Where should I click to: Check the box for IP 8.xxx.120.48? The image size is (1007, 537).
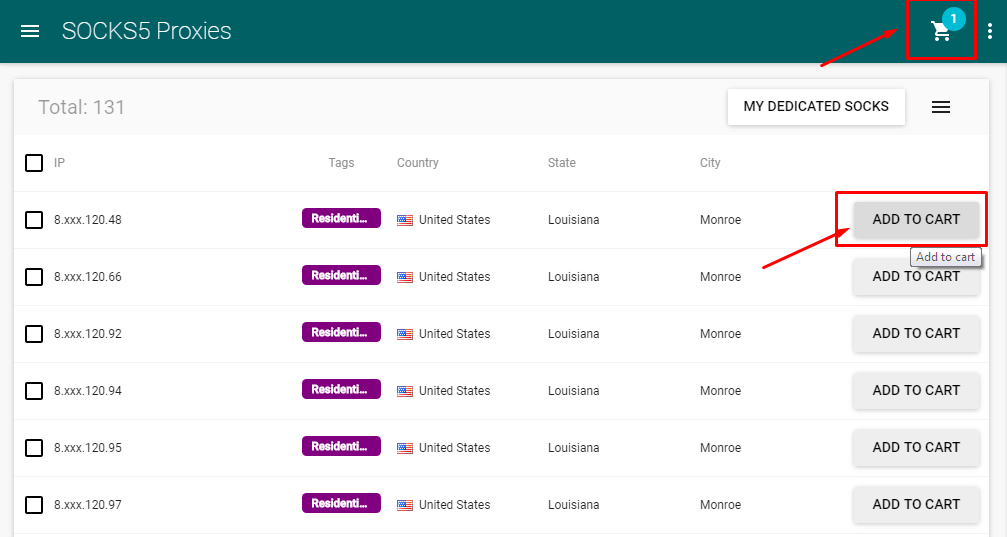(34, 220)
